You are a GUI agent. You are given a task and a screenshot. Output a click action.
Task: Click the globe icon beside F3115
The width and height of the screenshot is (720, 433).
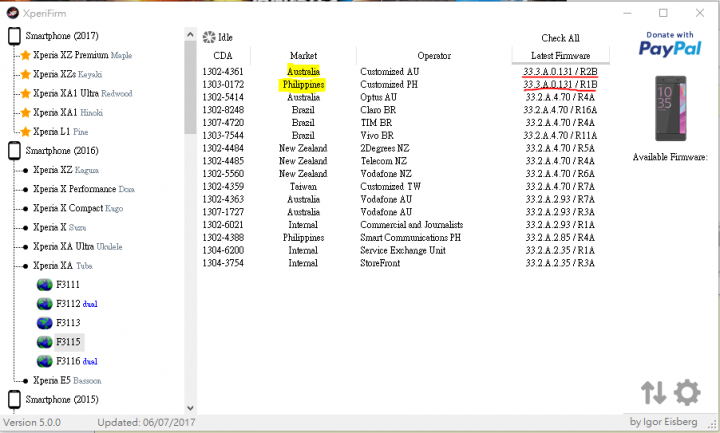point(45,342)
